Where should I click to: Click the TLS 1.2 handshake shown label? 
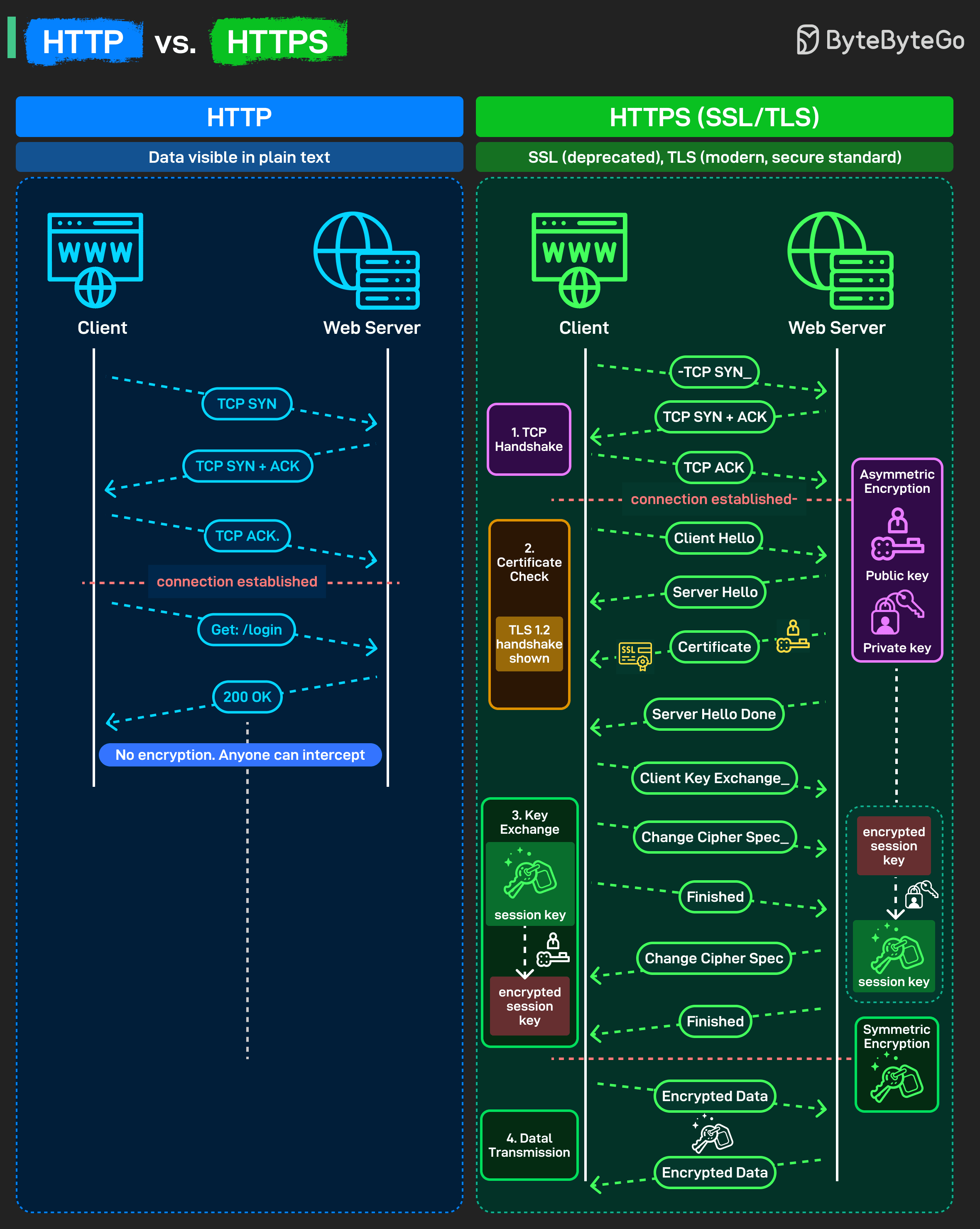point(529,644)
